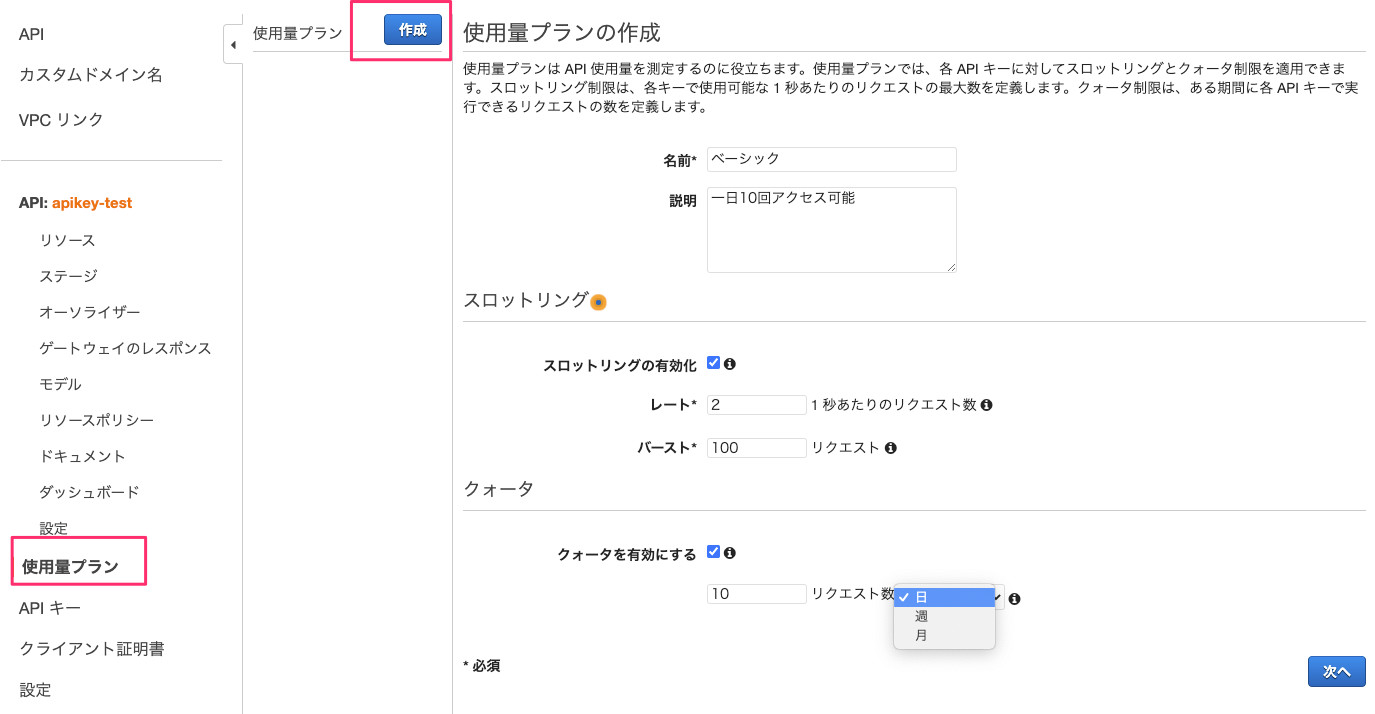Click the apikey-test API link
This screenshot has height=714, width=1375.
pos(92,203)
